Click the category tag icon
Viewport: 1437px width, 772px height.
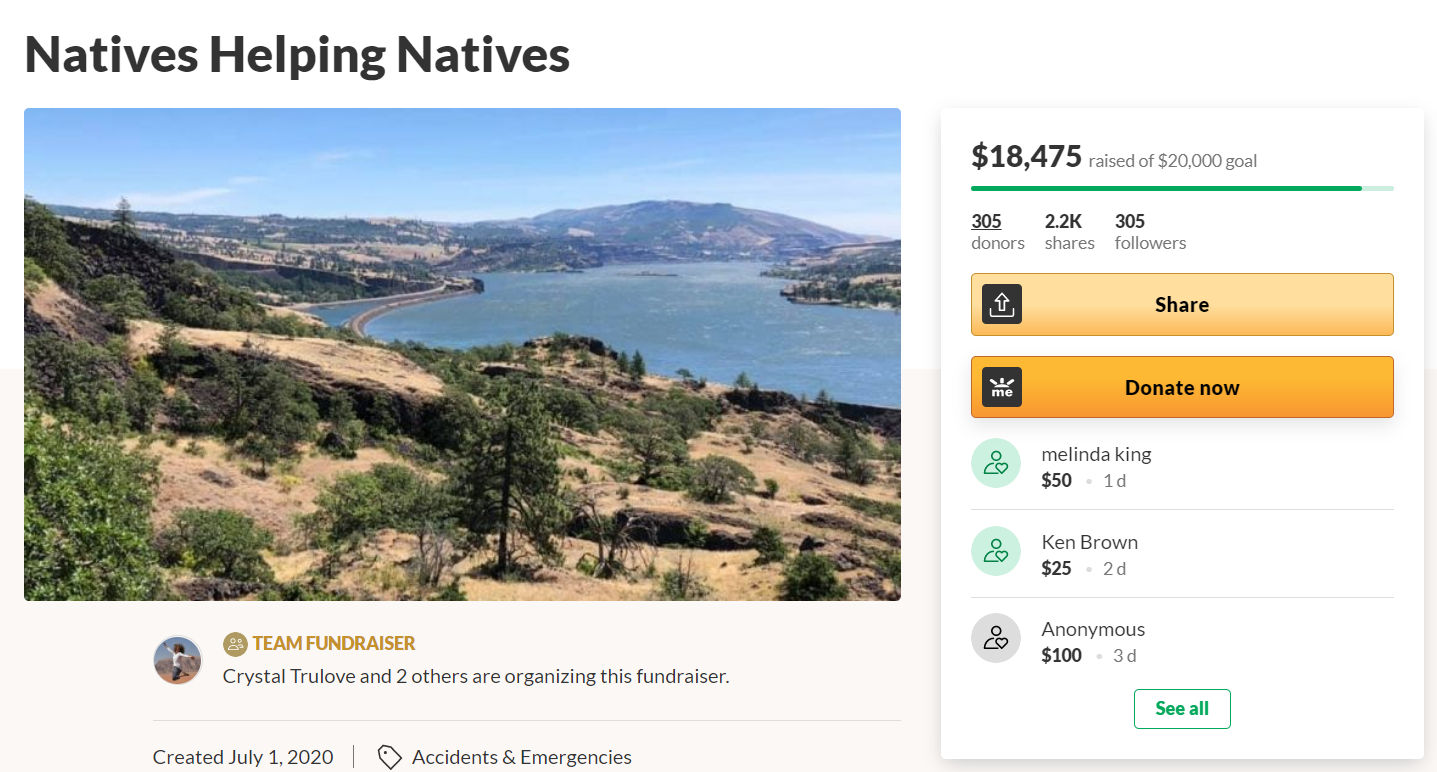point(390,757)
